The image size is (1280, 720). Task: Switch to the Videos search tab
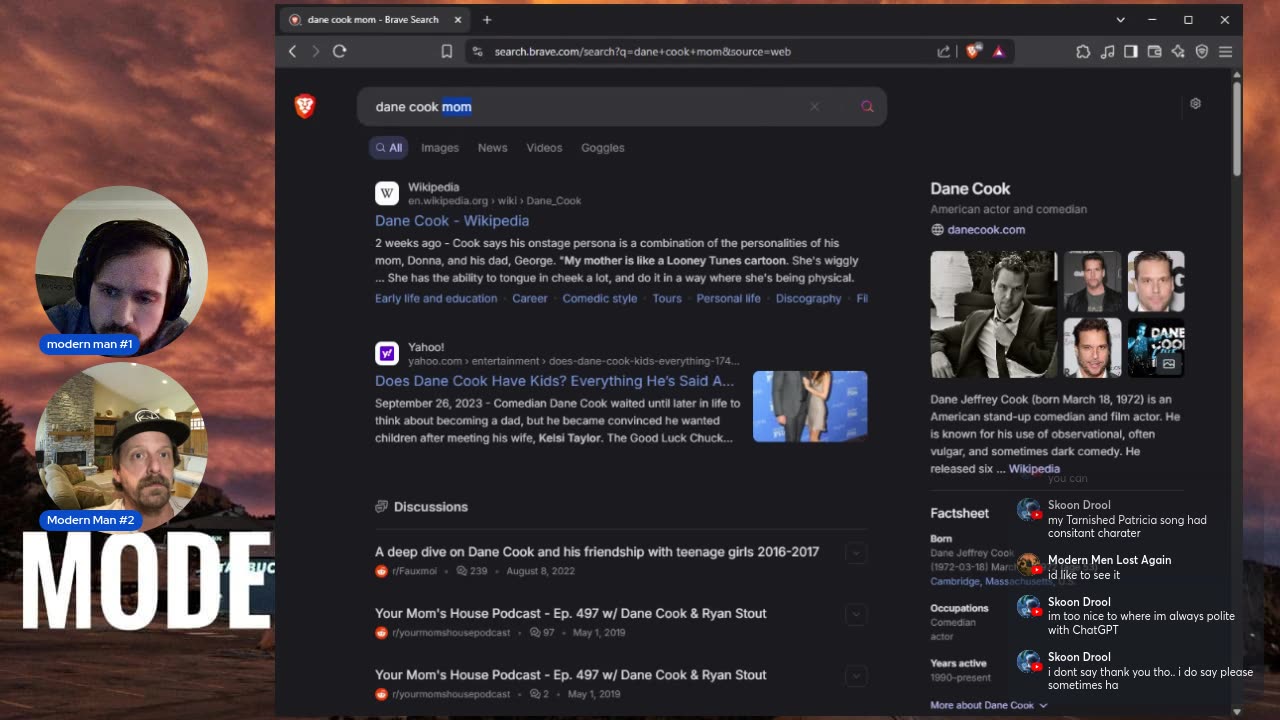click(x=544, y=148)
